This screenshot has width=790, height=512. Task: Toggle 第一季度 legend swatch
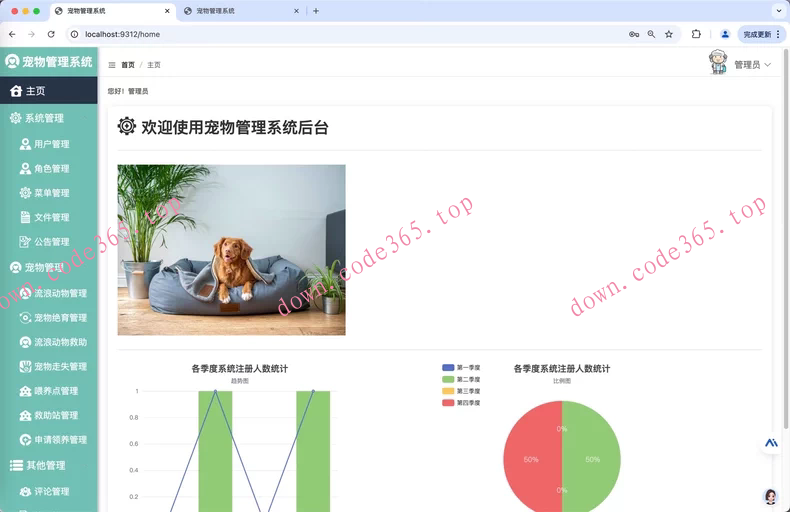click(448, 367)
